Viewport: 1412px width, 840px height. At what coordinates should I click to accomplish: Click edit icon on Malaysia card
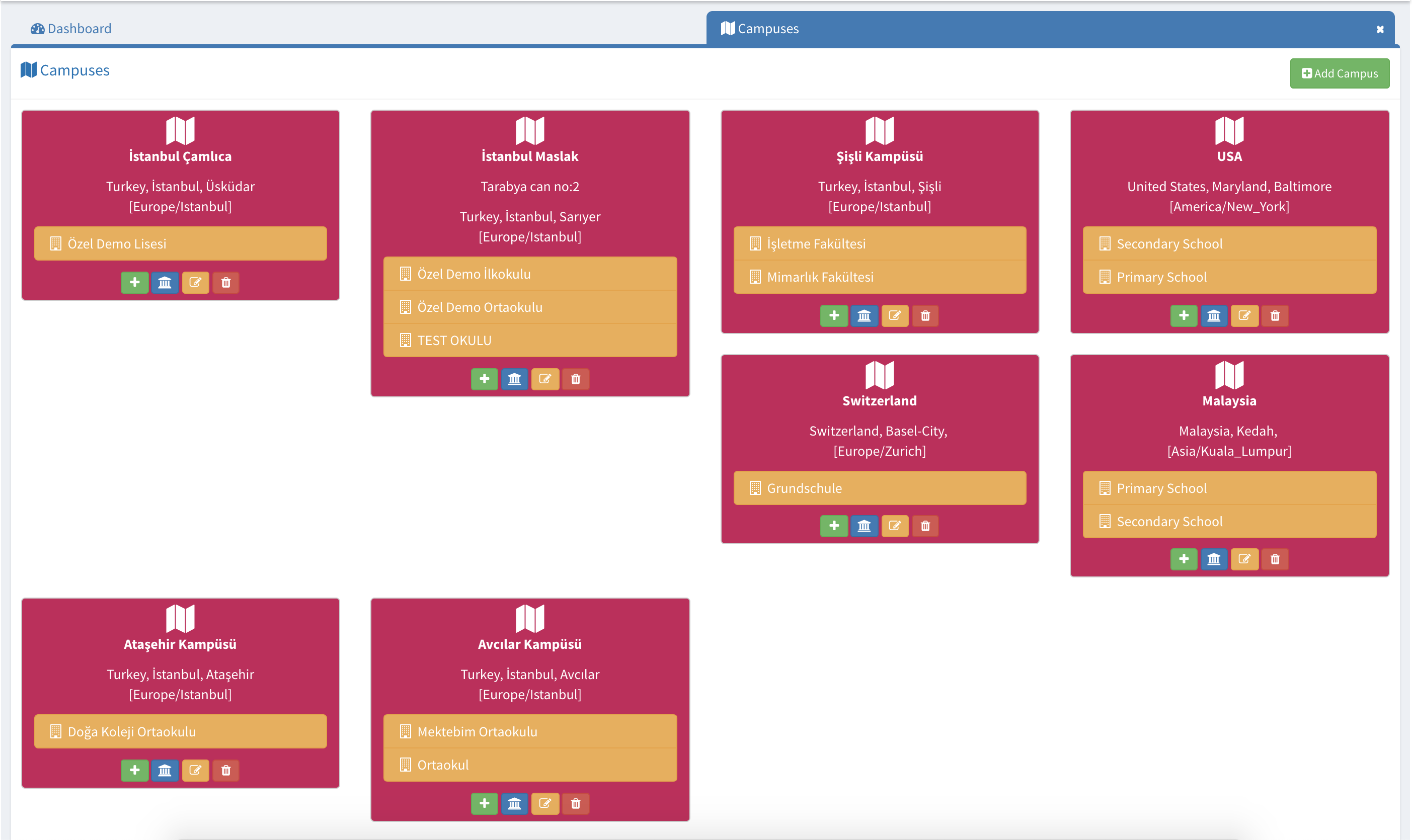(1244, 559)
